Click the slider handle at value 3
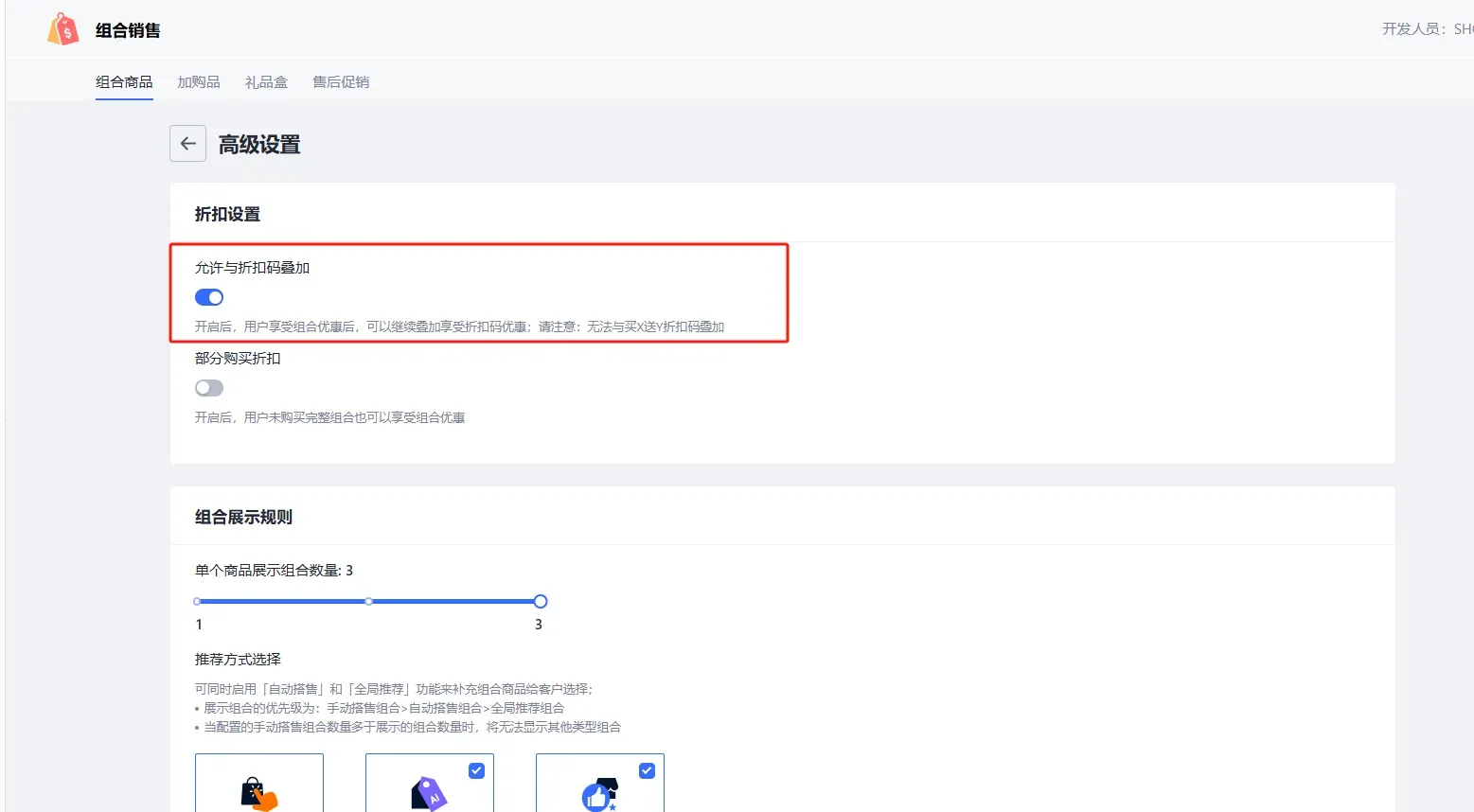The image size is (1474, 812). click(x=540, y=601)
